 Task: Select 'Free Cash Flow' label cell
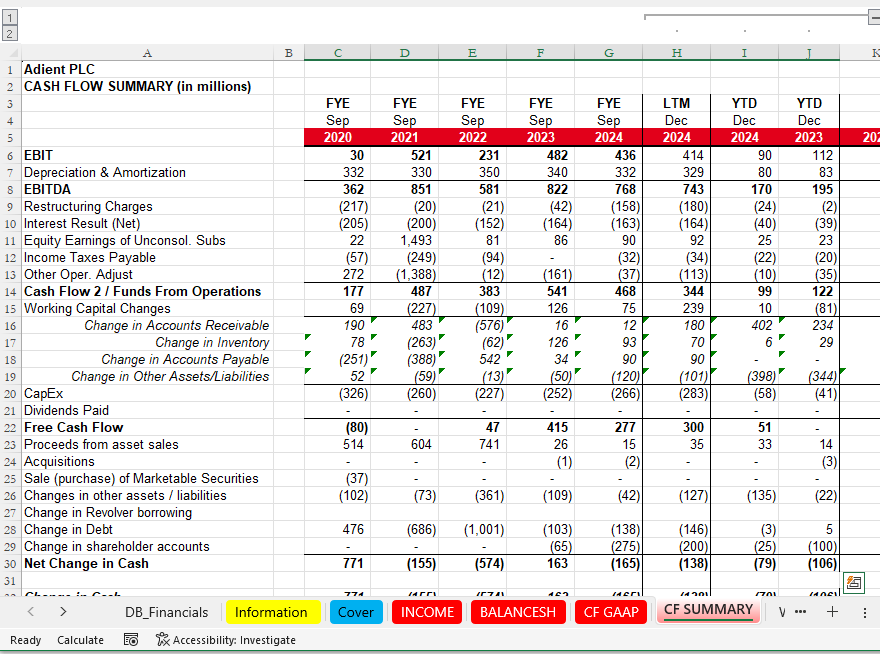point(148,428)
